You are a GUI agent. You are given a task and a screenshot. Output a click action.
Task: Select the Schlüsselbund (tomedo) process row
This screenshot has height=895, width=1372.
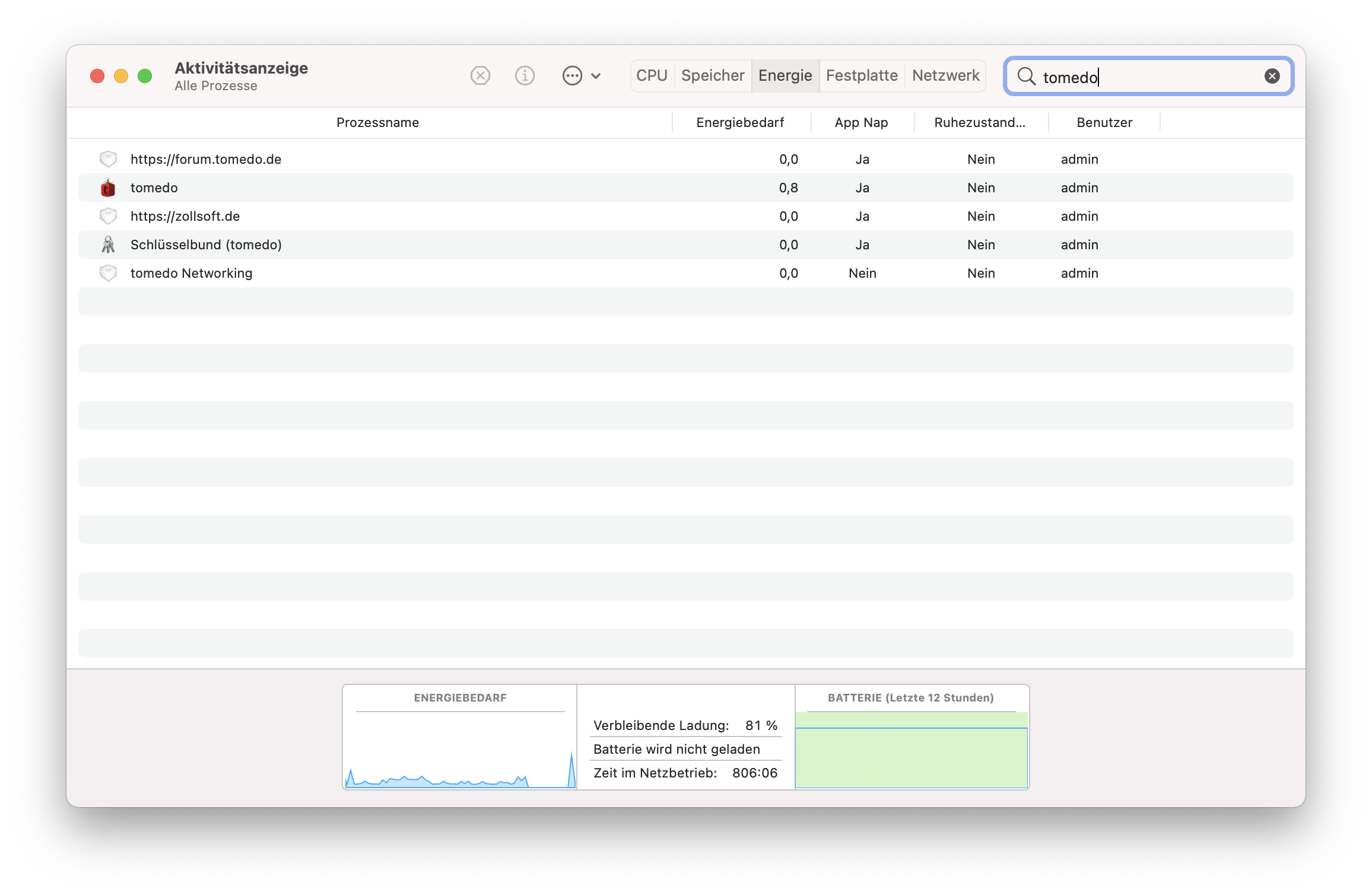(x=685, y=245)
